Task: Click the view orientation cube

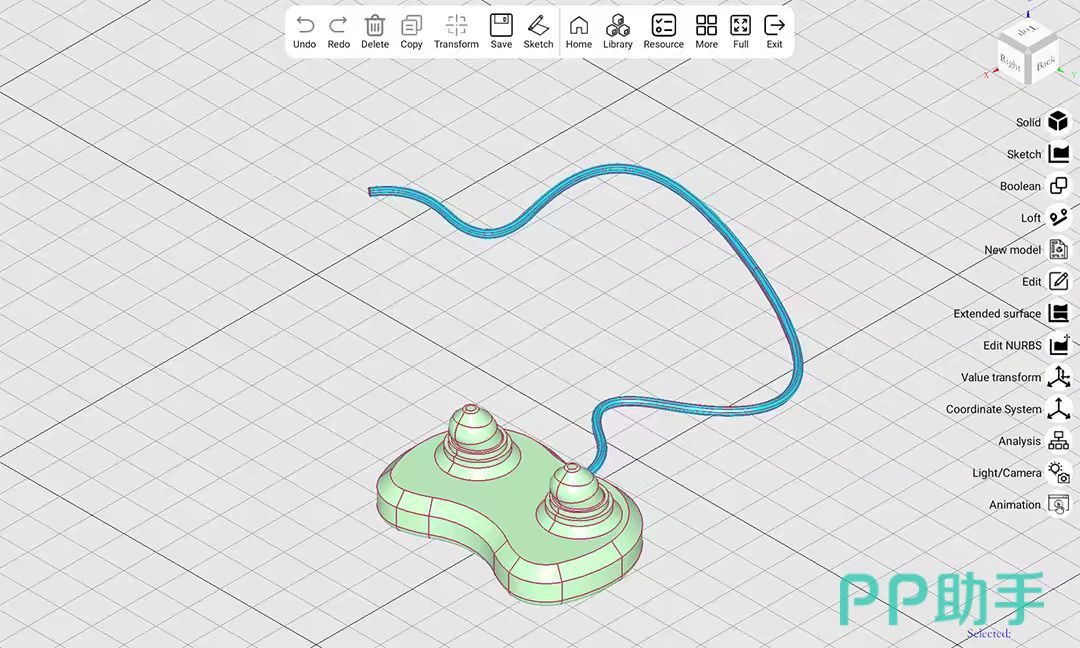Action: [x=1025, y=56]
